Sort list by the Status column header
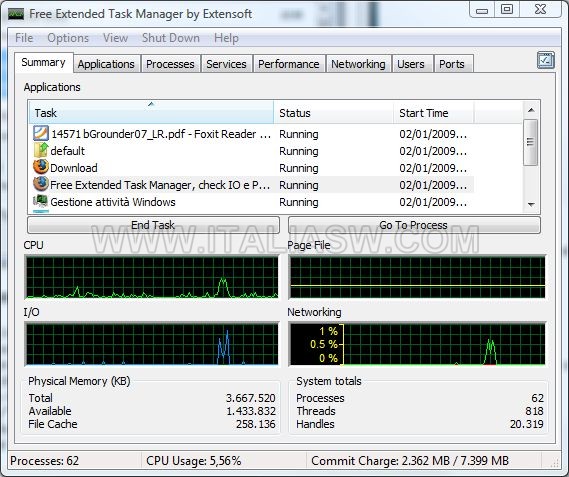Viewport: 569px width, 477px height. (x=333, y=113)
